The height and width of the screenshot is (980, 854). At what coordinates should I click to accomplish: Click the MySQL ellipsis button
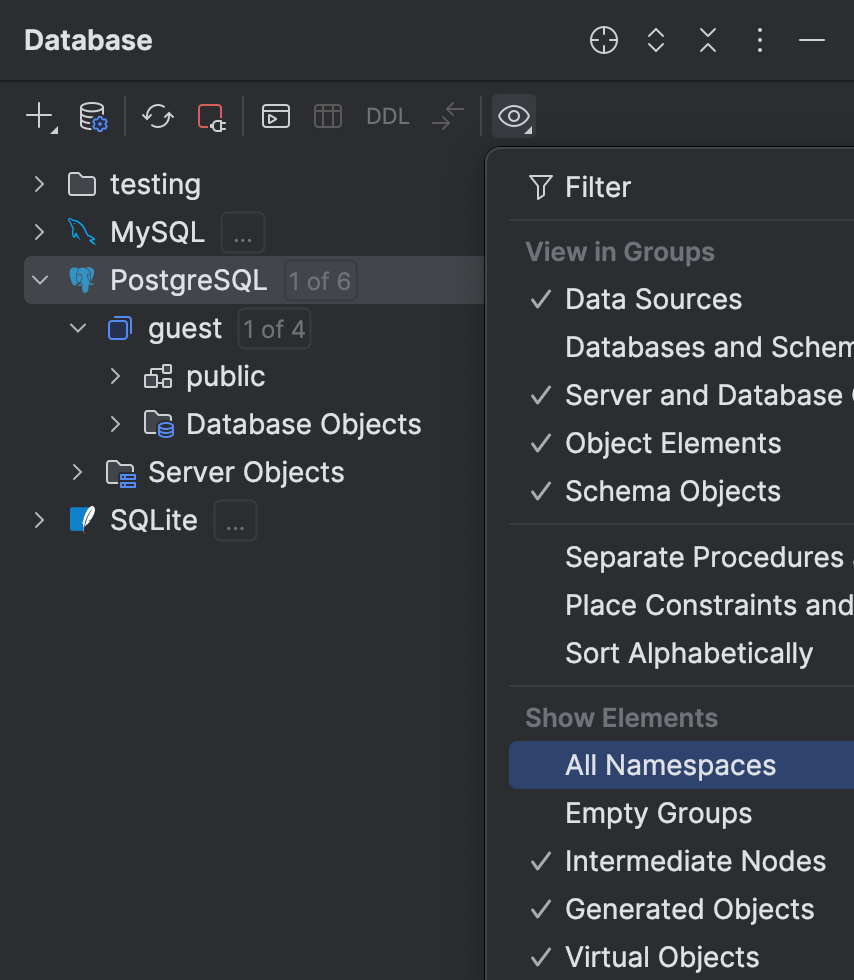pyautogui.click(x=242, y=232)
